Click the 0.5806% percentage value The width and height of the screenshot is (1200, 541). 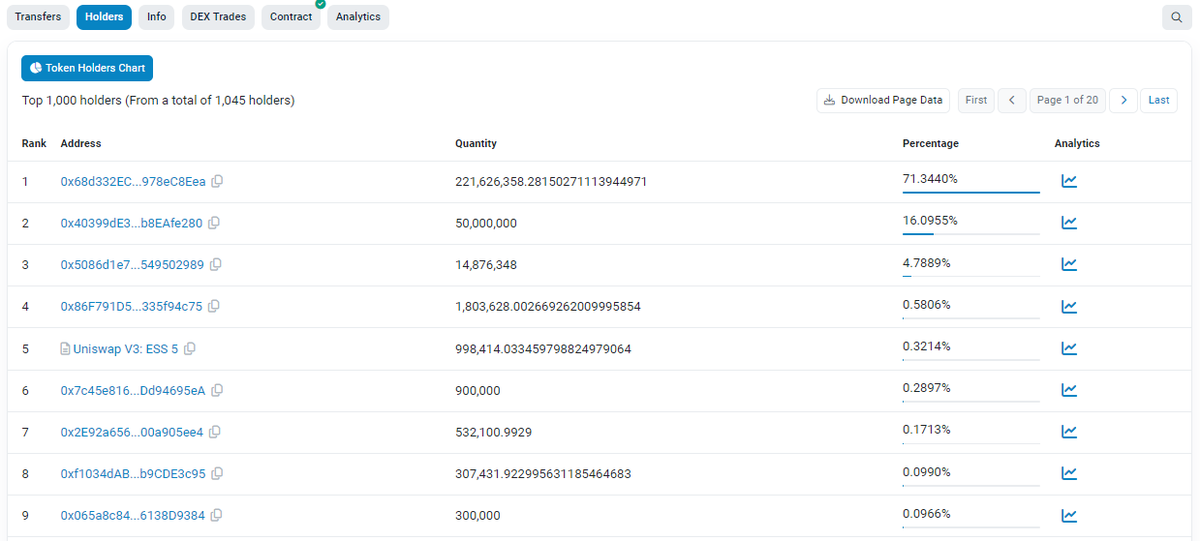(926, 303)
